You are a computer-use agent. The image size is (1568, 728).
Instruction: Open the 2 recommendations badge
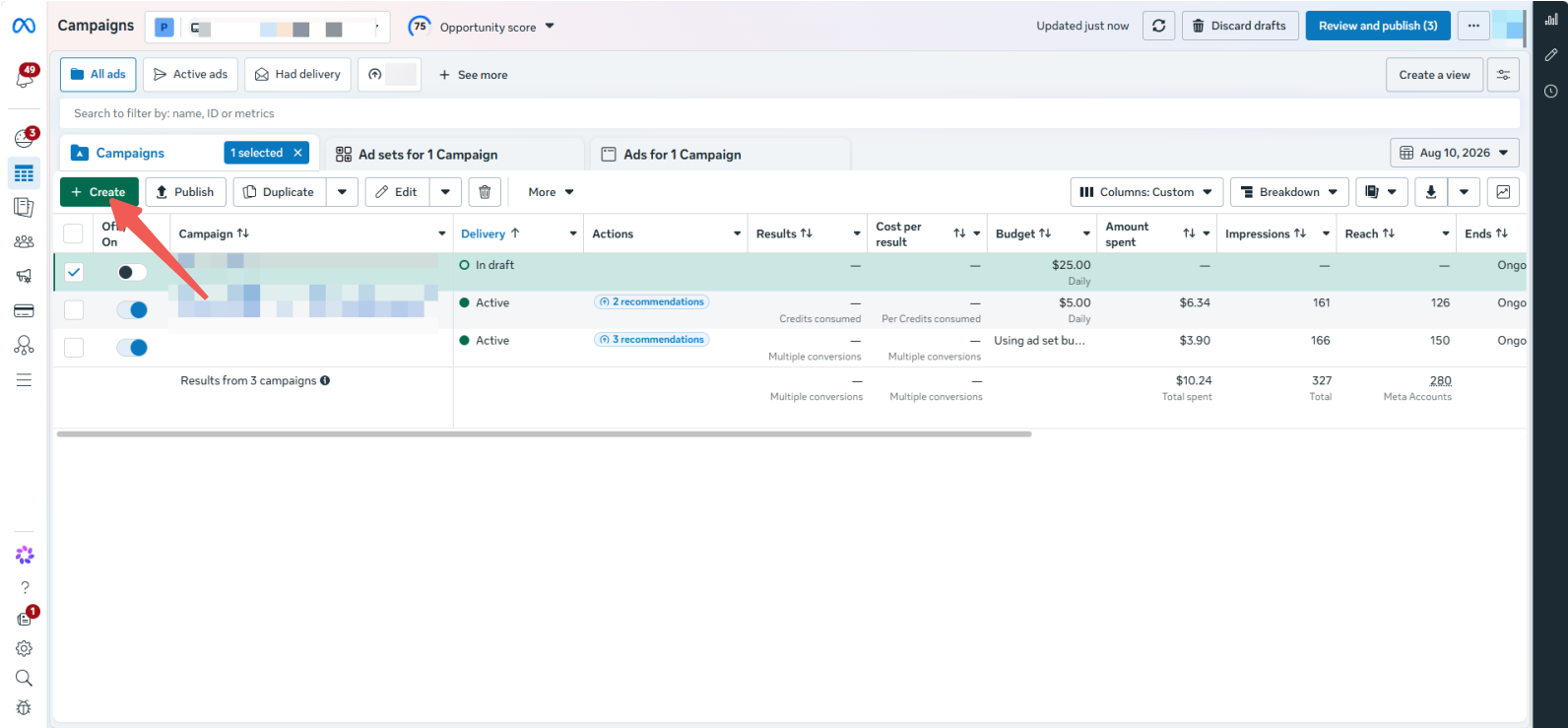651,301
